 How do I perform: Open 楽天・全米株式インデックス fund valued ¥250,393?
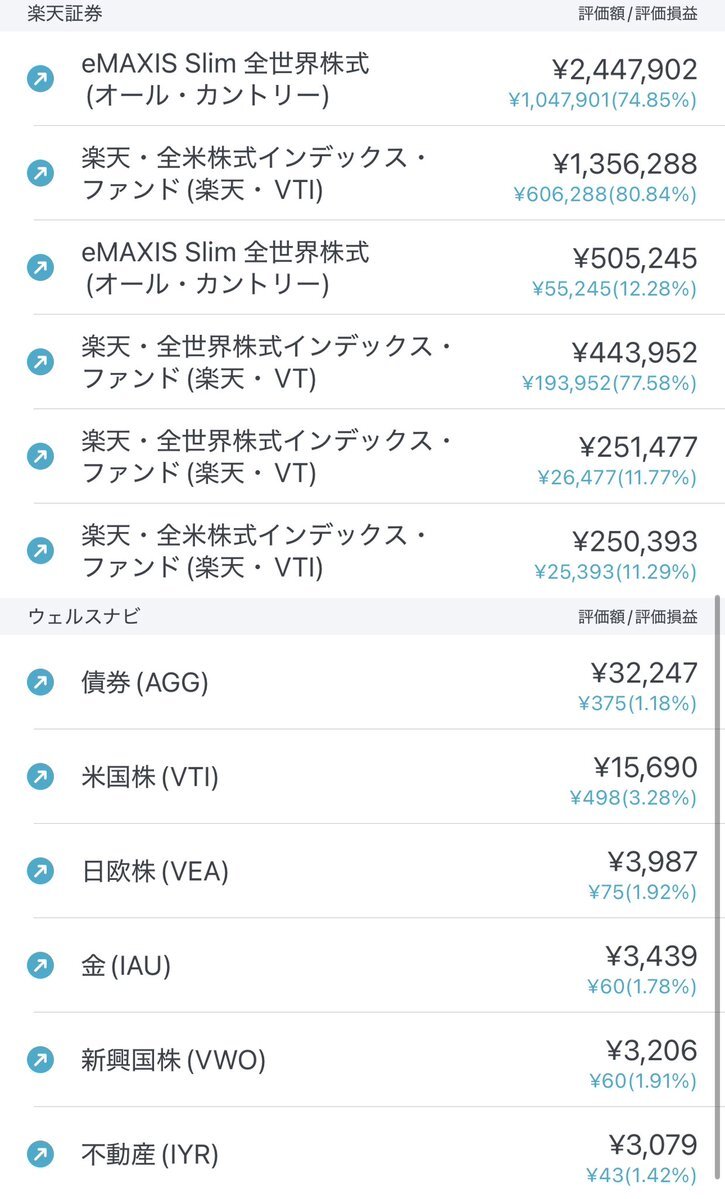click(x=362, y=551)
